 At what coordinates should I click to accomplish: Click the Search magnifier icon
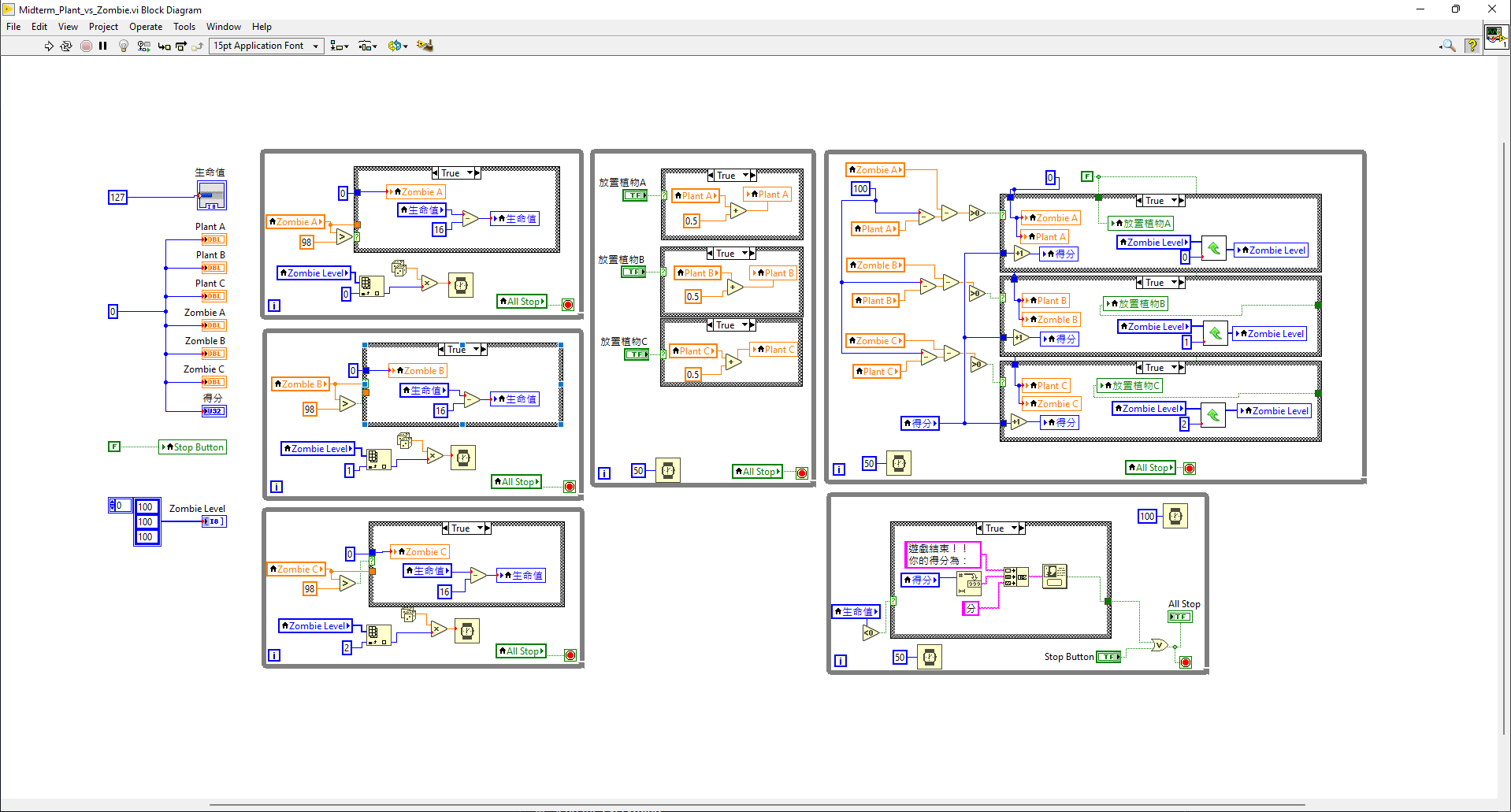[x=1448, y=46]
